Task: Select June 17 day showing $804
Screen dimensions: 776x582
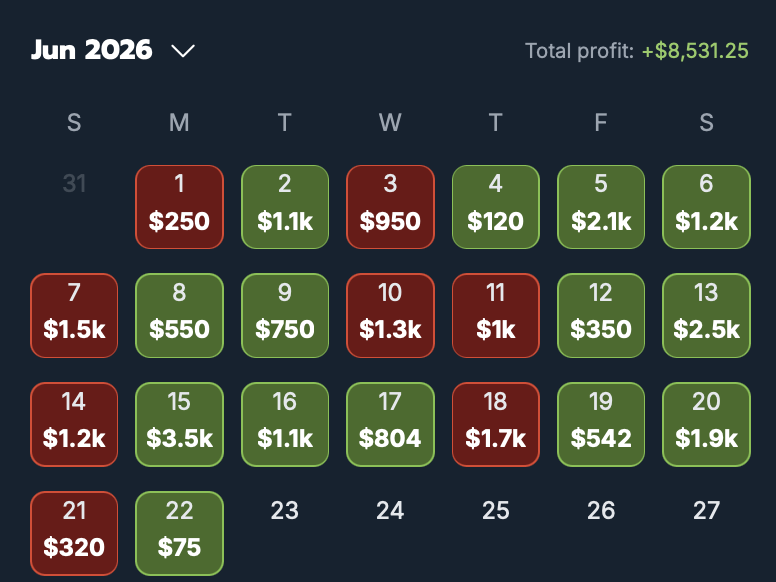Action: [x=390, y=425]
